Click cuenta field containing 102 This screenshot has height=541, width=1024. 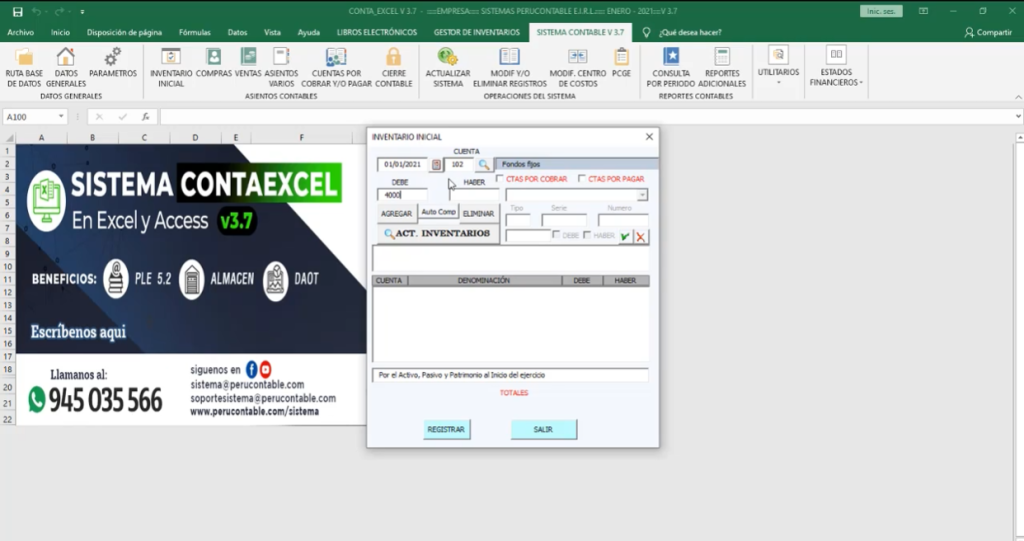pos(459,165)
